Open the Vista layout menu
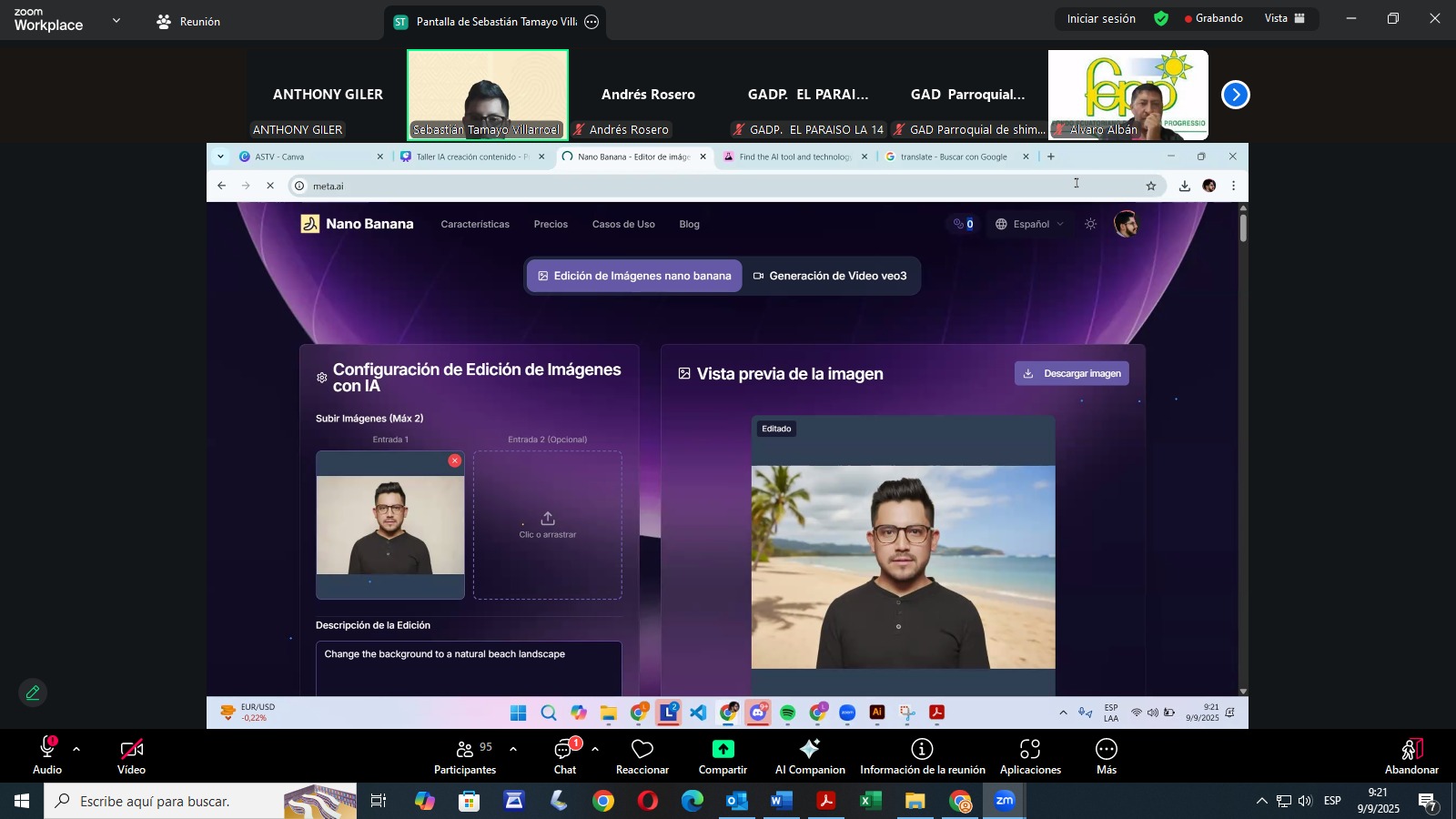 (x=1284, y=18)
